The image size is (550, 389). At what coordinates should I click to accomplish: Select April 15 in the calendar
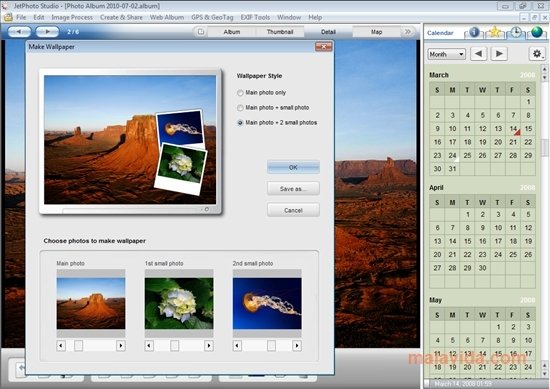point(468,241)
